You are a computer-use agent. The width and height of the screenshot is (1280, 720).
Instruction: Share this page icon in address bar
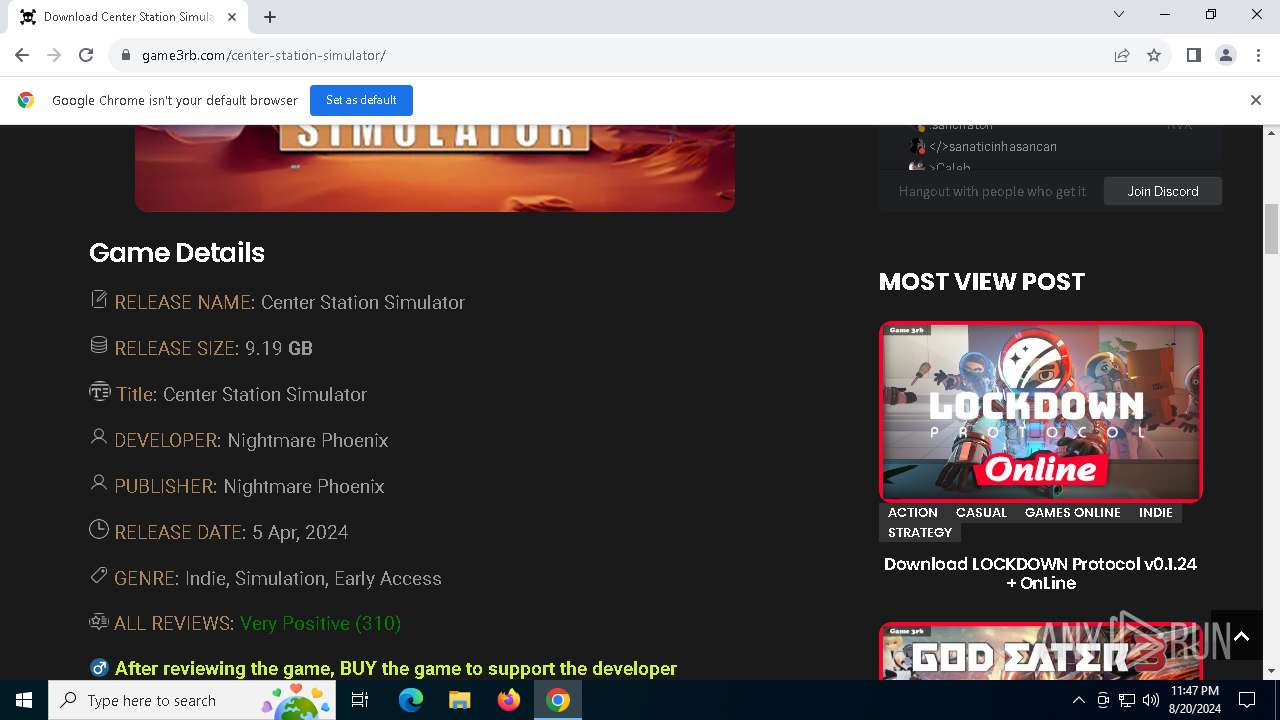[1122, 55]
